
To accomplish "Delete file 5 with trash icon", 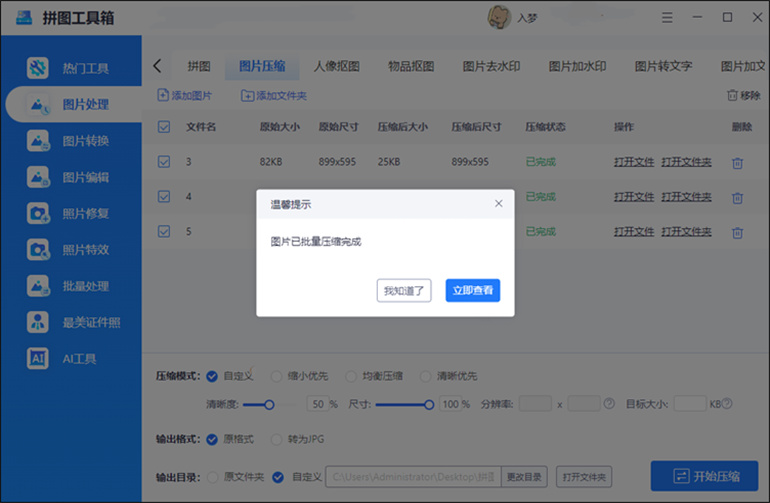I will point(737,232).
